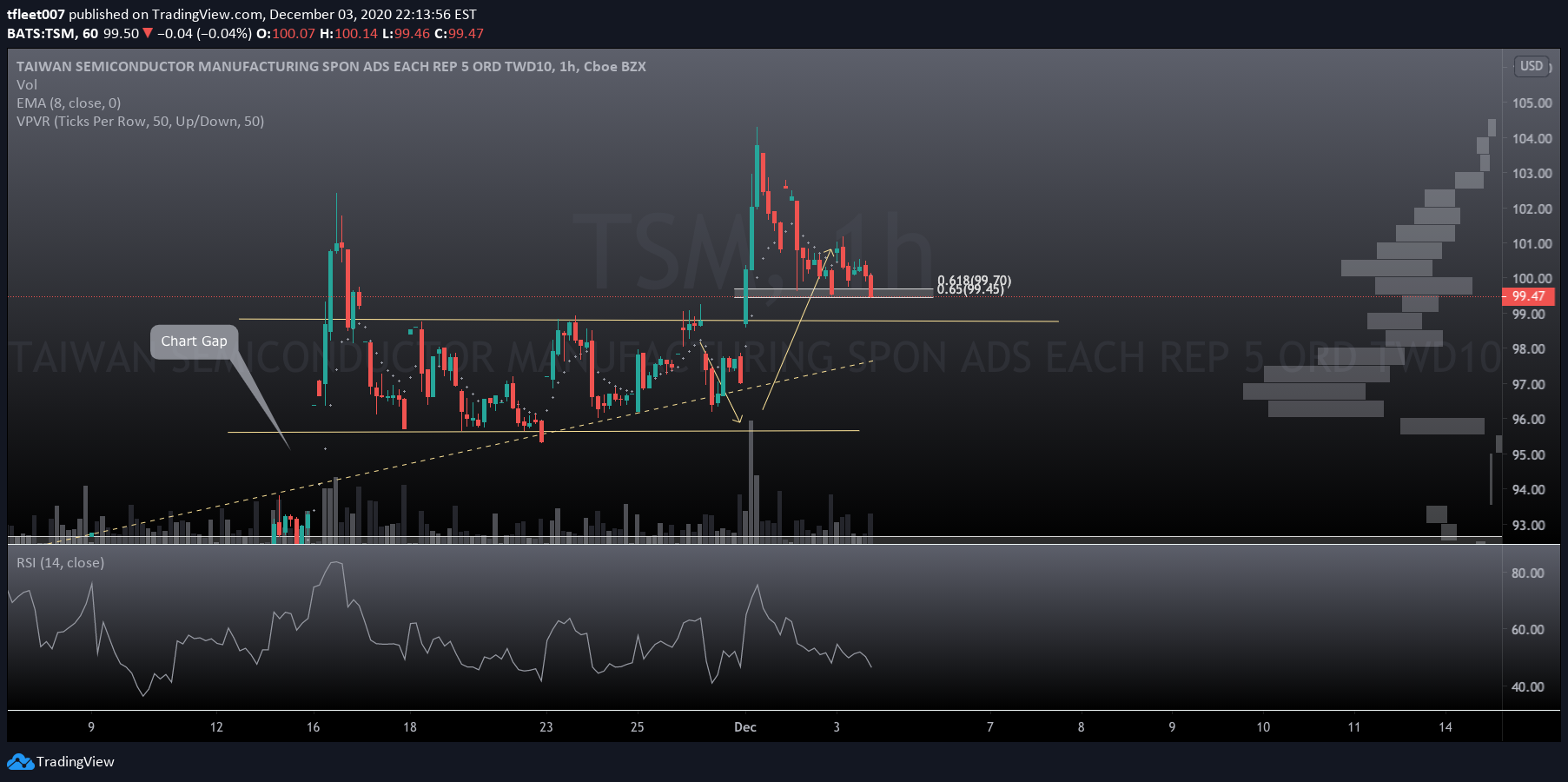Image resolution: width=1568 pixels, height=782 pixels.
Task: Click the 93.00 price axis label
Action: coord(1529,525)
